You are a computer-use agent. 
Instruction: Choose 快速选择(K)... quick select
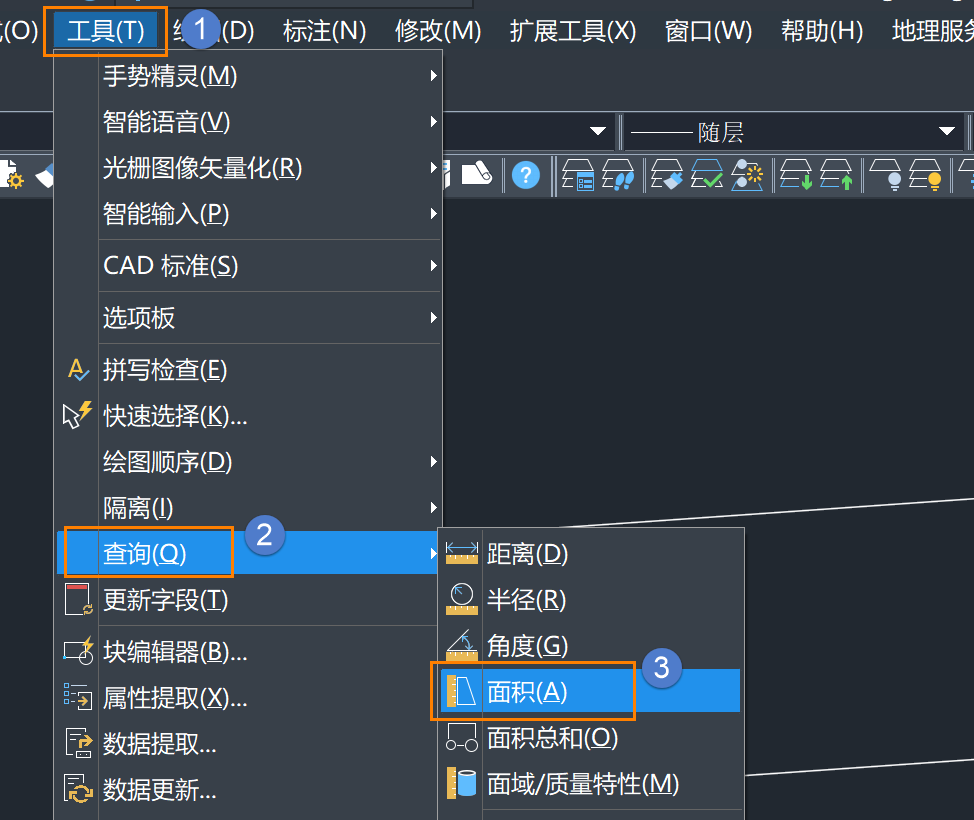248,416
